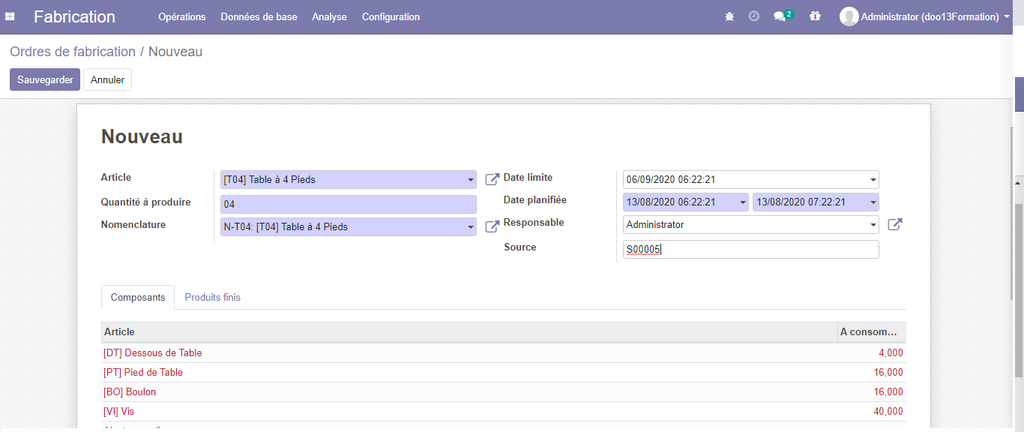The width and height of the screenshot is (1024, 432).
Task: Go to Ordres de fabrication breadcrumb
Action: pyautogui.click(x=72, y=51)
